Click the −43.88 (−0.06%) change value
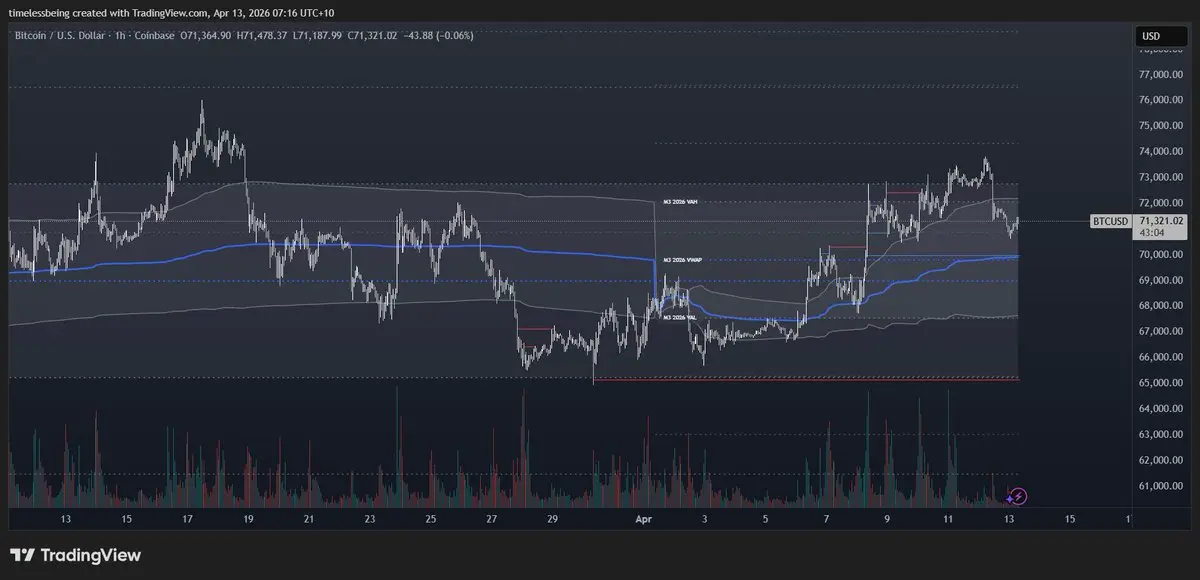The width and height of the screenshot is (1200, 580). coord(439,36)
